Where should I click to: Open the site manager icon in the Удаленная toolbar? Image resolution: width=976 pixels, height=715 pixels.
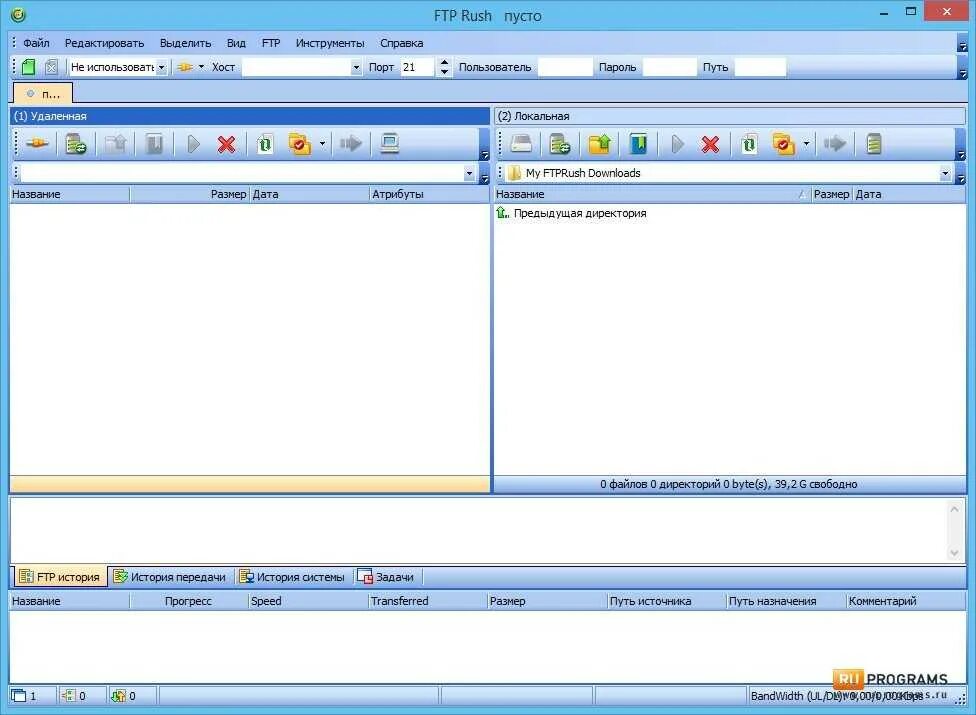click(x=76, y=144)
